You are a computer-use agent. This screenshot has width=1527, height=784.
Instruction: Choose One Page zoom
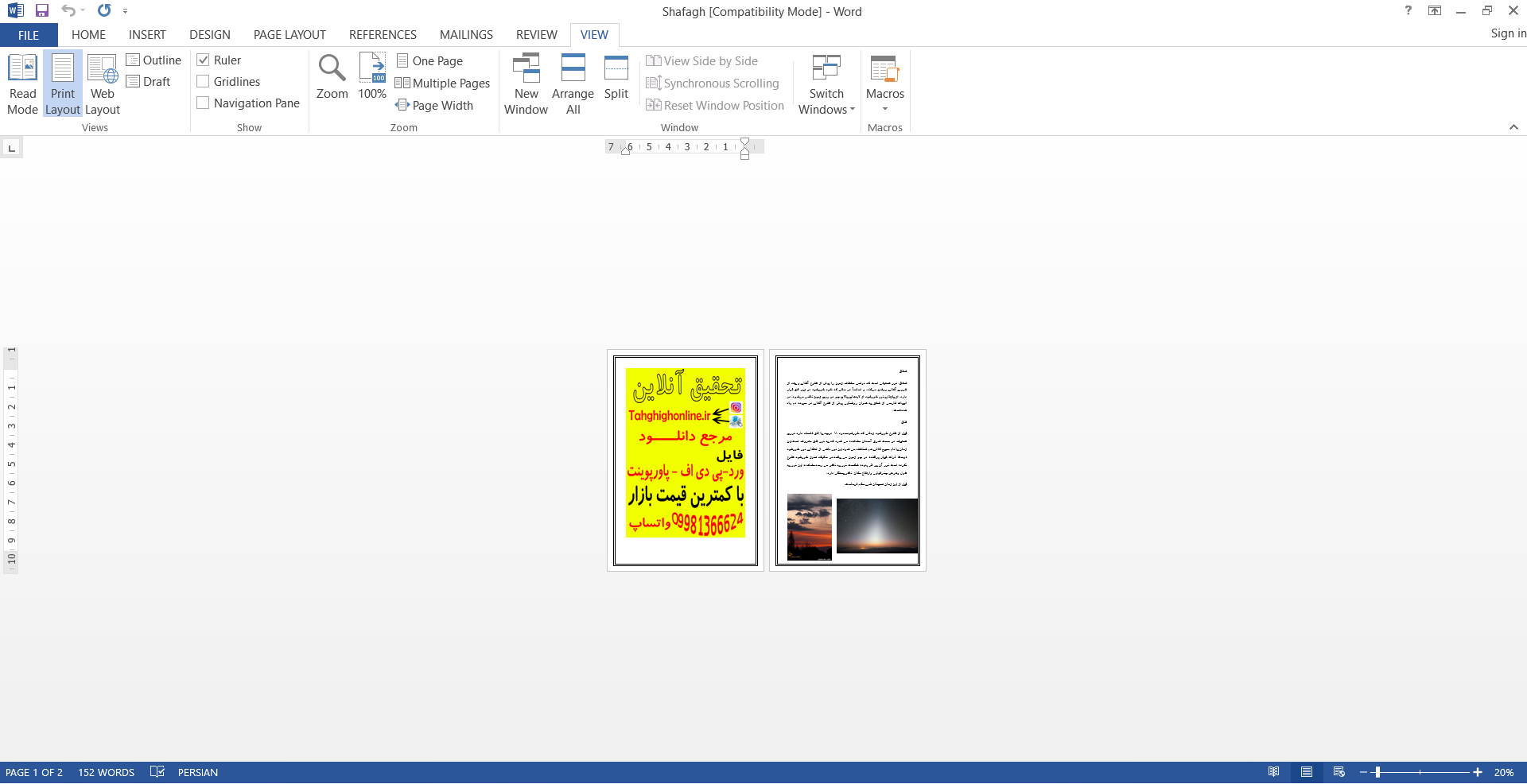coord(429,61)
